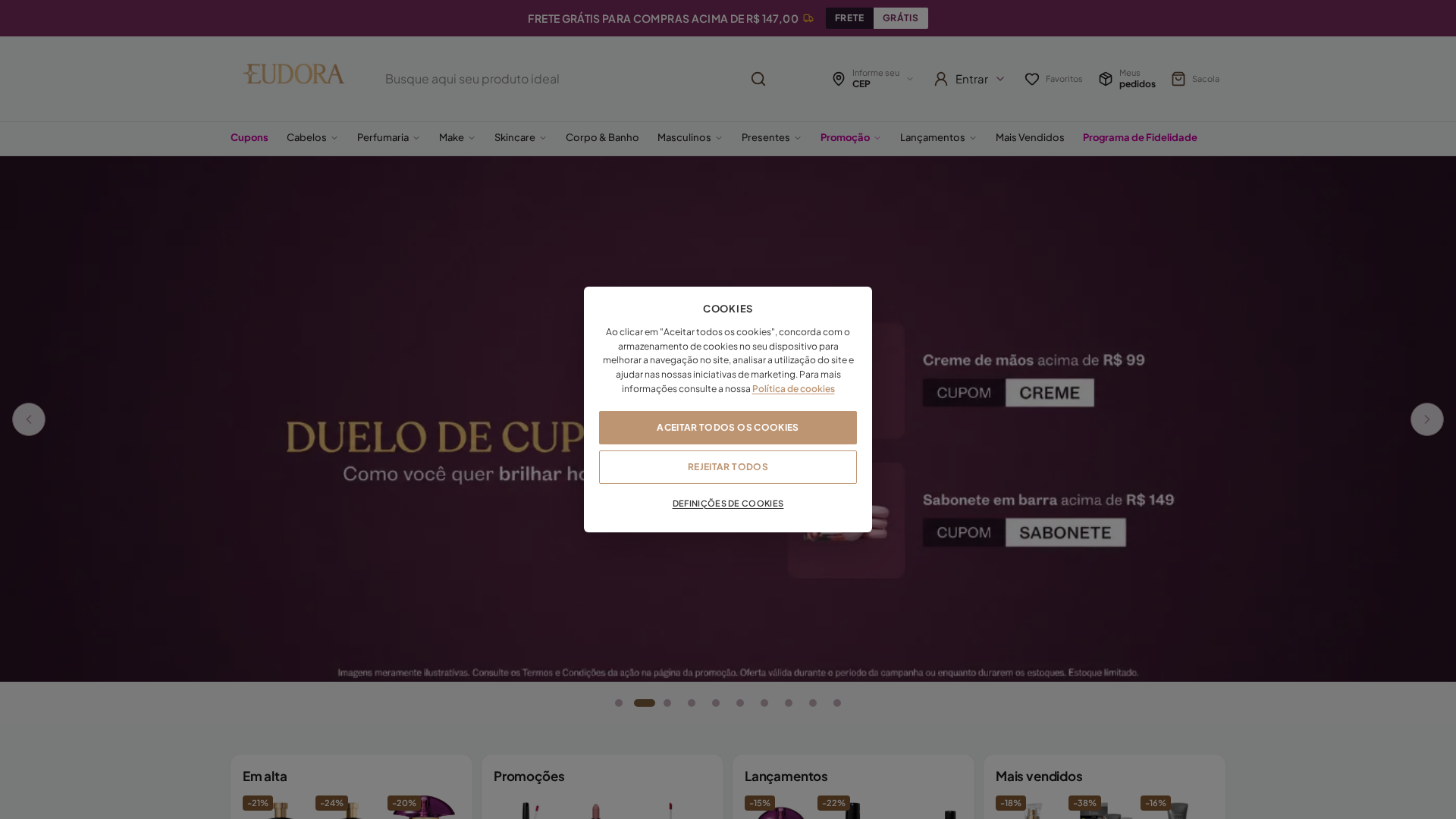Click the -16% discount badge
The height and width of the screenshot is (819, 1456).
pyautogui.click(x=1156, y=803)
